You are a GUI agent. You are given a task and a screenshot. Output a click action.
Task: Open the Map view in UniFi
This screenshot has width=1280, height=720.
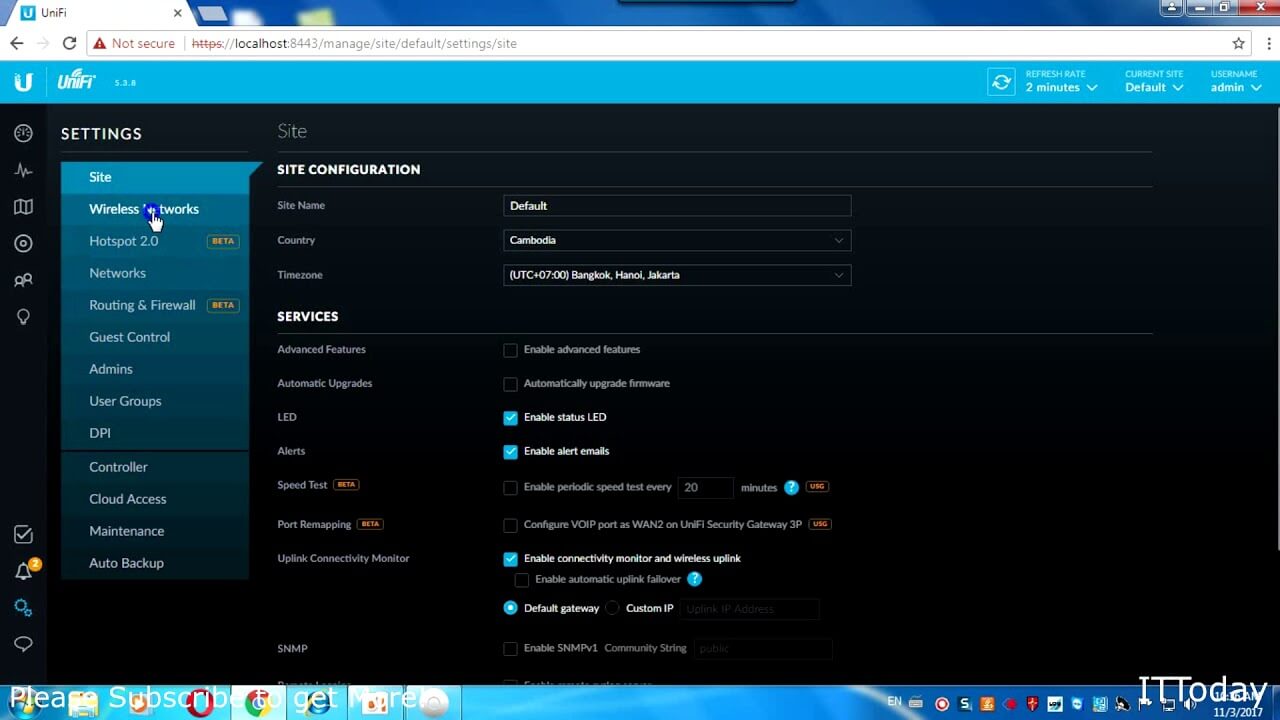coord(23,207)
